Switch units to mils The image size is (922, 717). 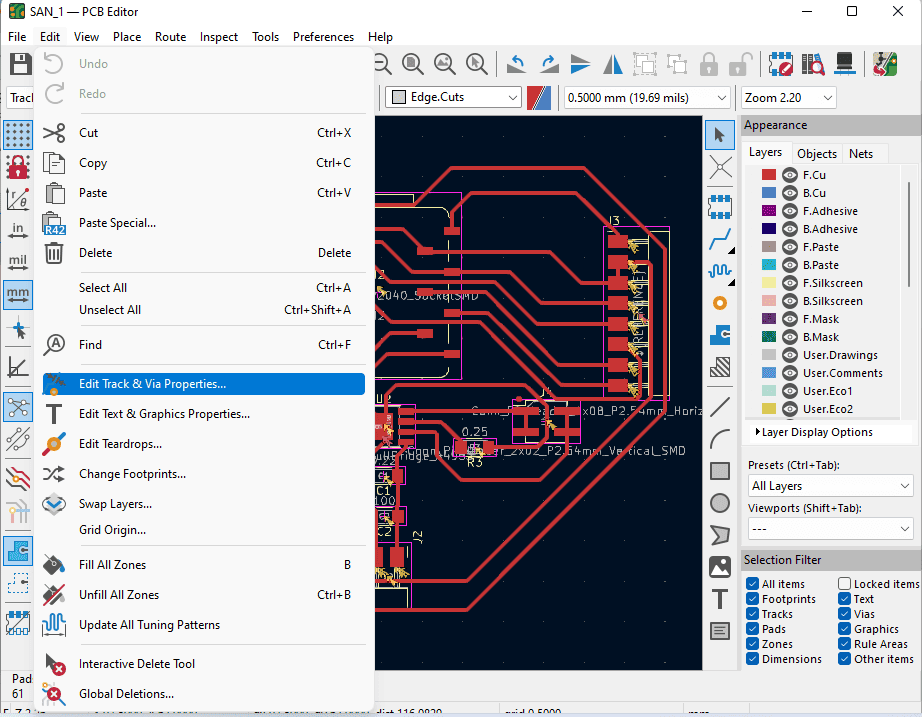(18, 262)
